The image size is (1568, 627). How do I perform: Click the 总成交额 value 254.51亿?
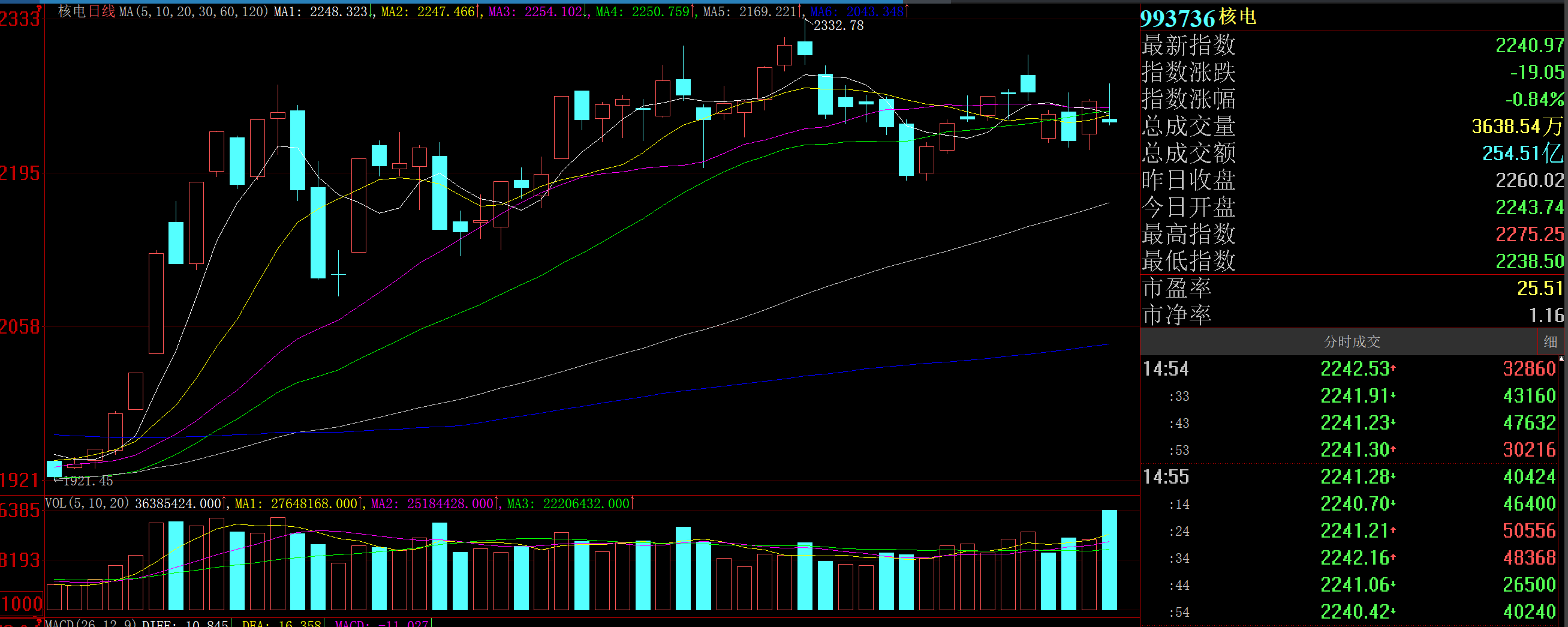[1521, 153]
